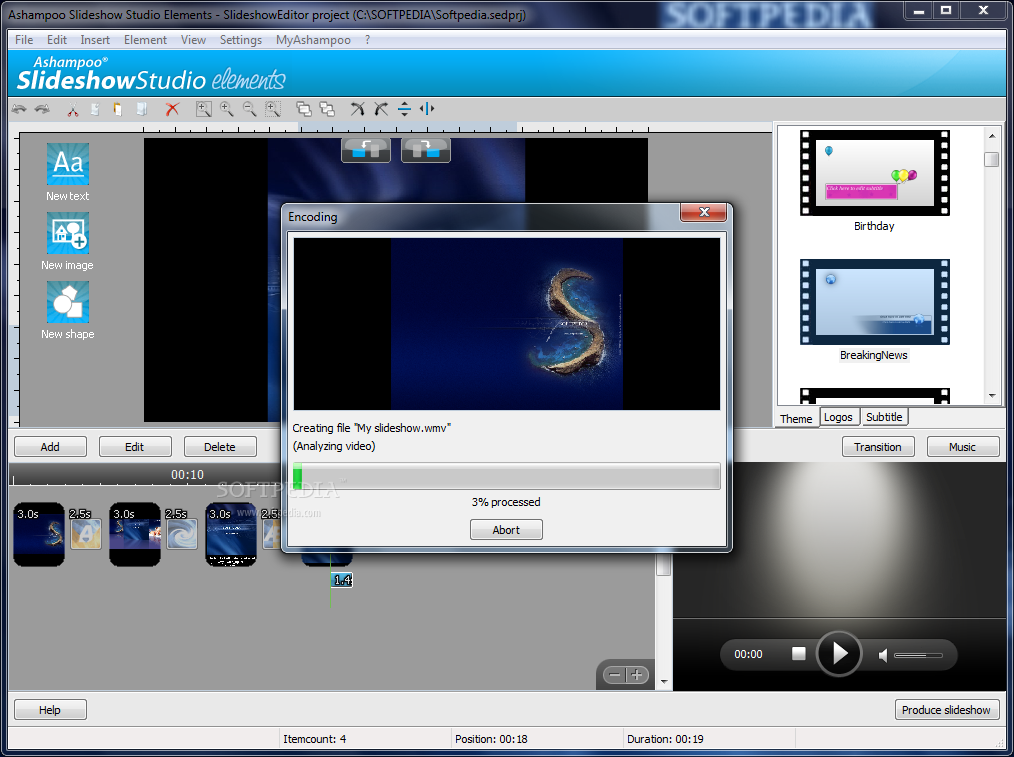Open the Insert menu
1014x757 pixels.
(x=95, y=40)
